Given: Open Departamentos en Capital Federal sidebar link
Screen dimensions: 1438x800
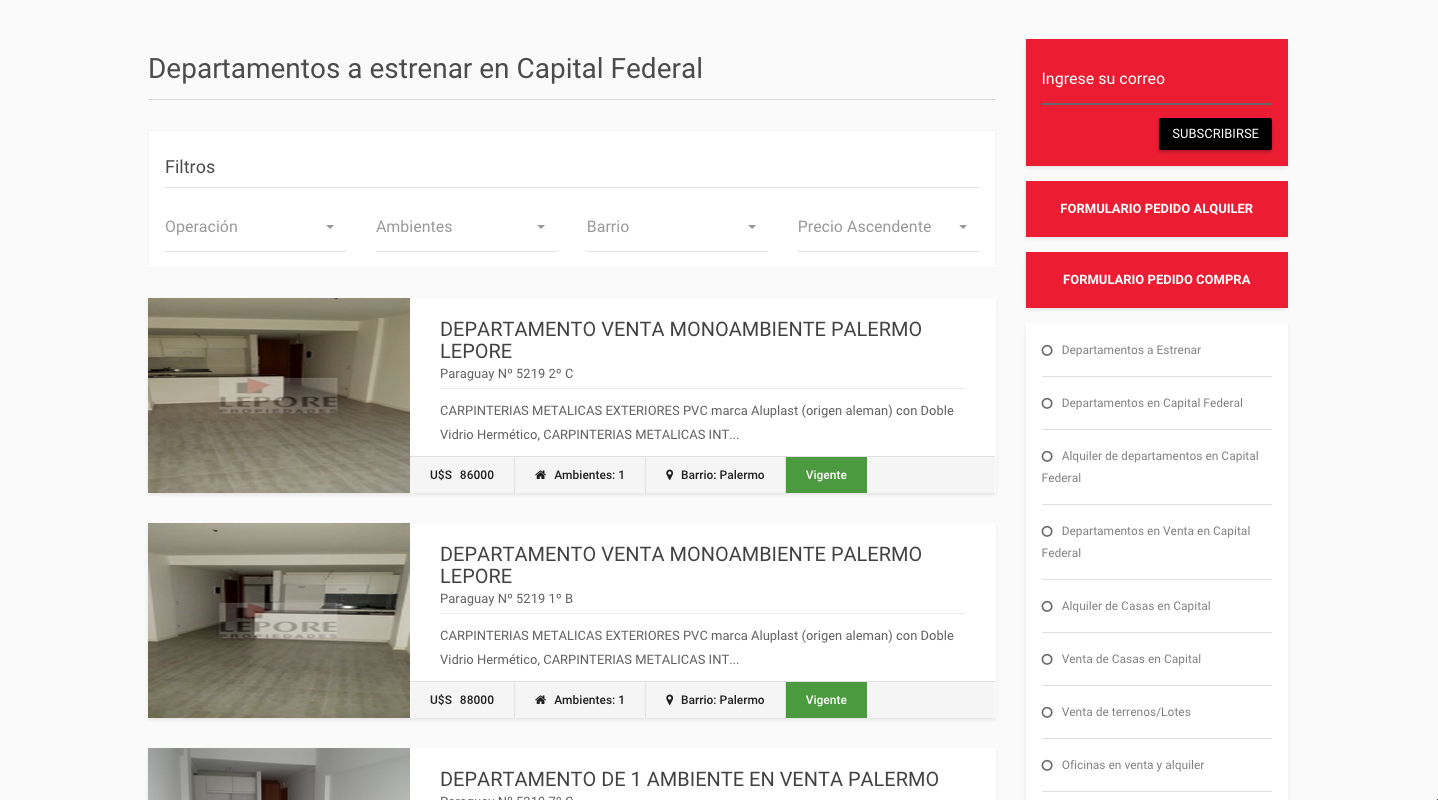Looking at the screenshot, I should pos(1152,403).
